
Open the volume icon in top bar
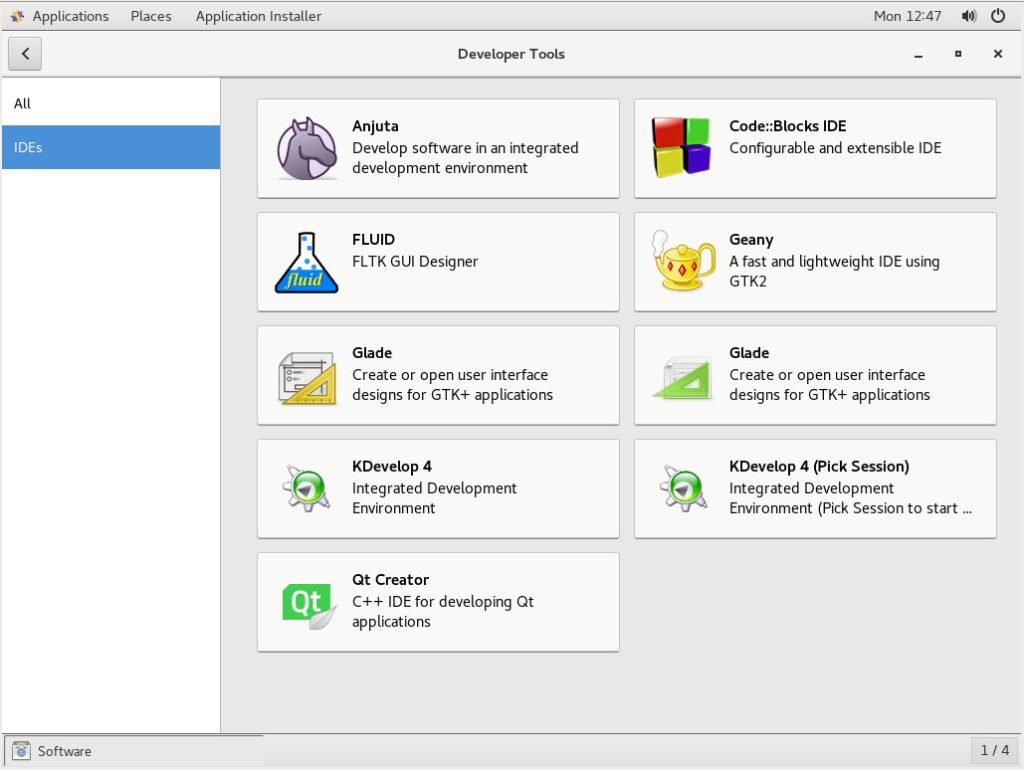[x=968, y=16]
